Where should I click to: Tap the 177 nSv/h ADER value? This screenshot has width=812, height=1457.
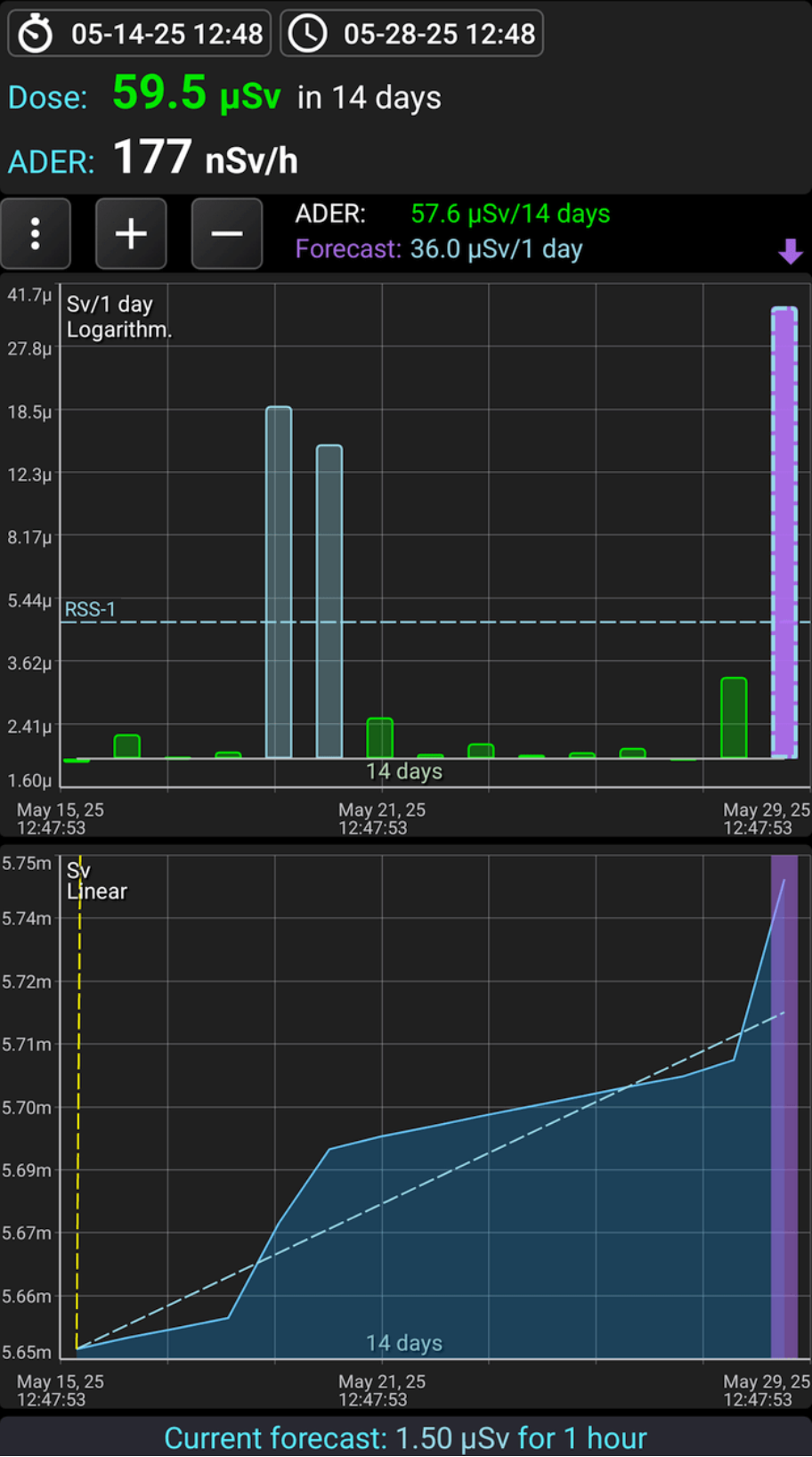click(206, 158)
